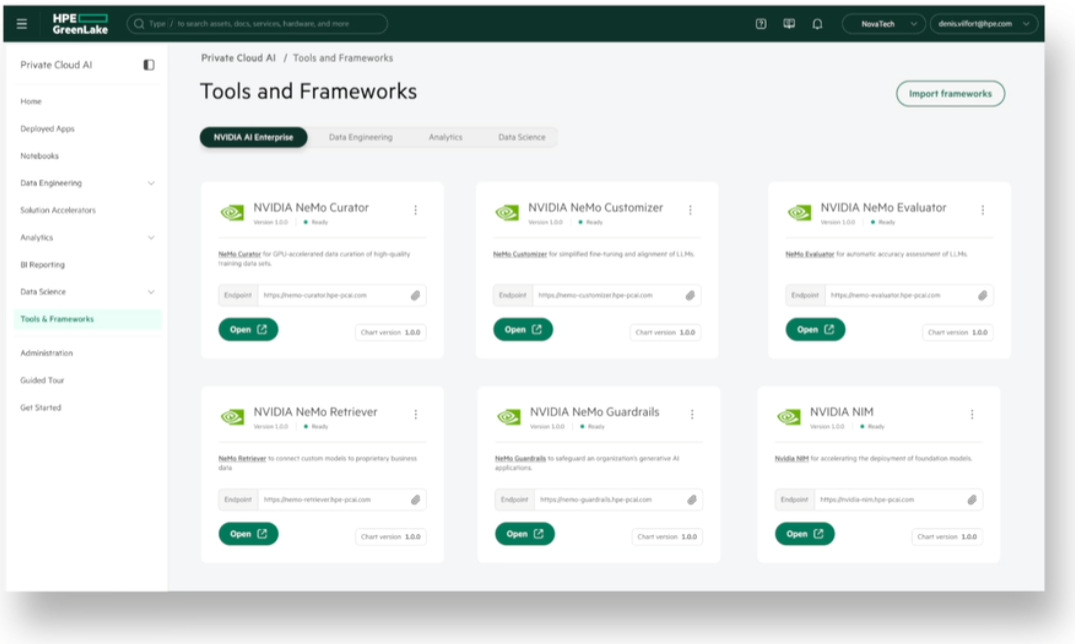
Task: Select the NVIDIA AI Enterprise tab
Action: 254,137
